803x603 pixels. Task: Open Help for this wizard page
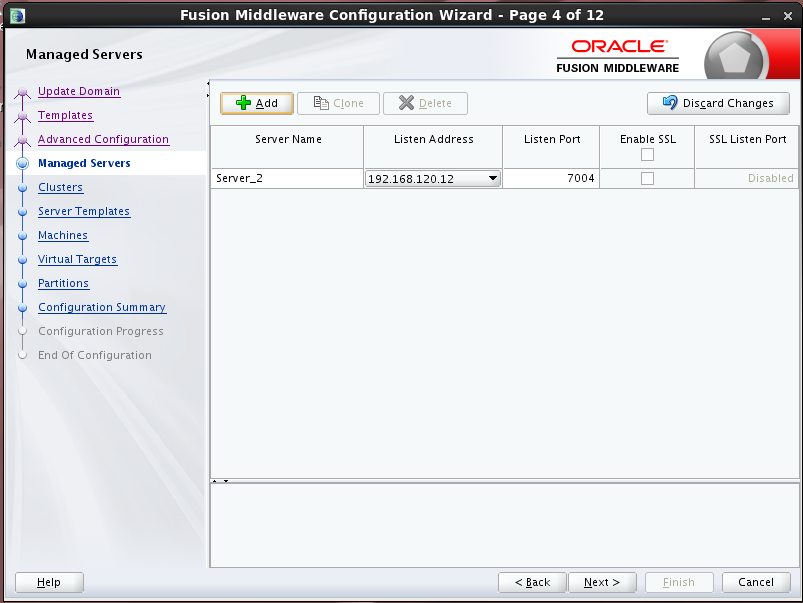click(48, 582)
